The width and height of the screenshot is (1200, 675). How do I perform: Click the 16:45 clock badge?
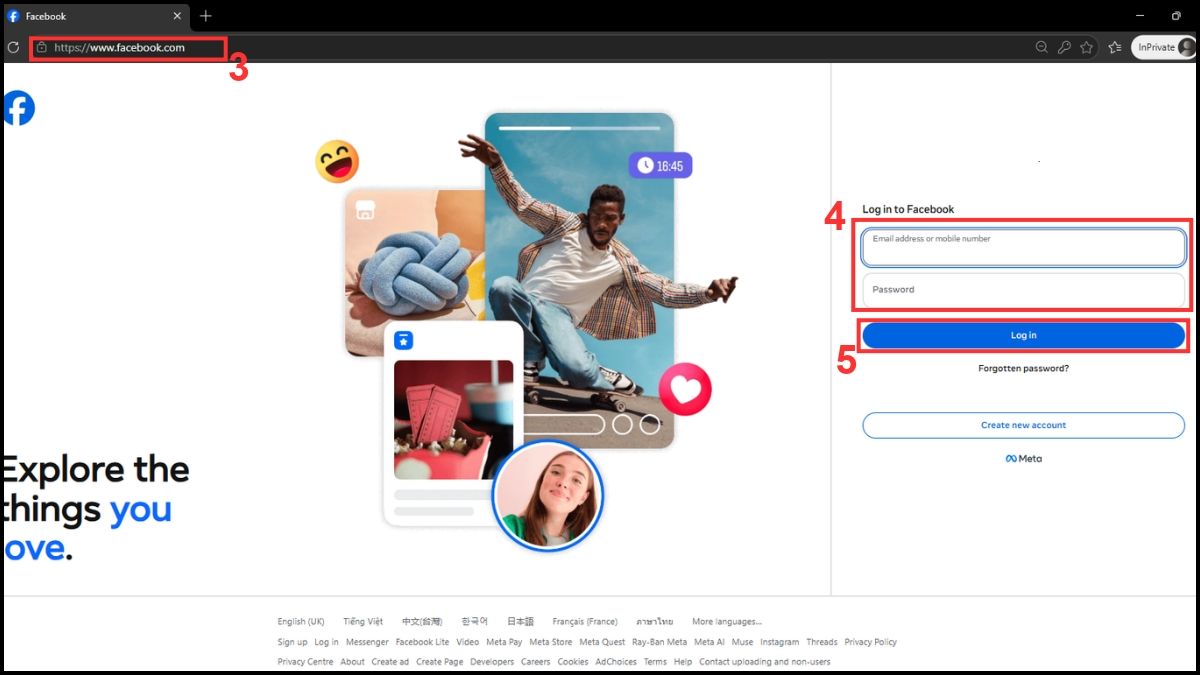661,166
